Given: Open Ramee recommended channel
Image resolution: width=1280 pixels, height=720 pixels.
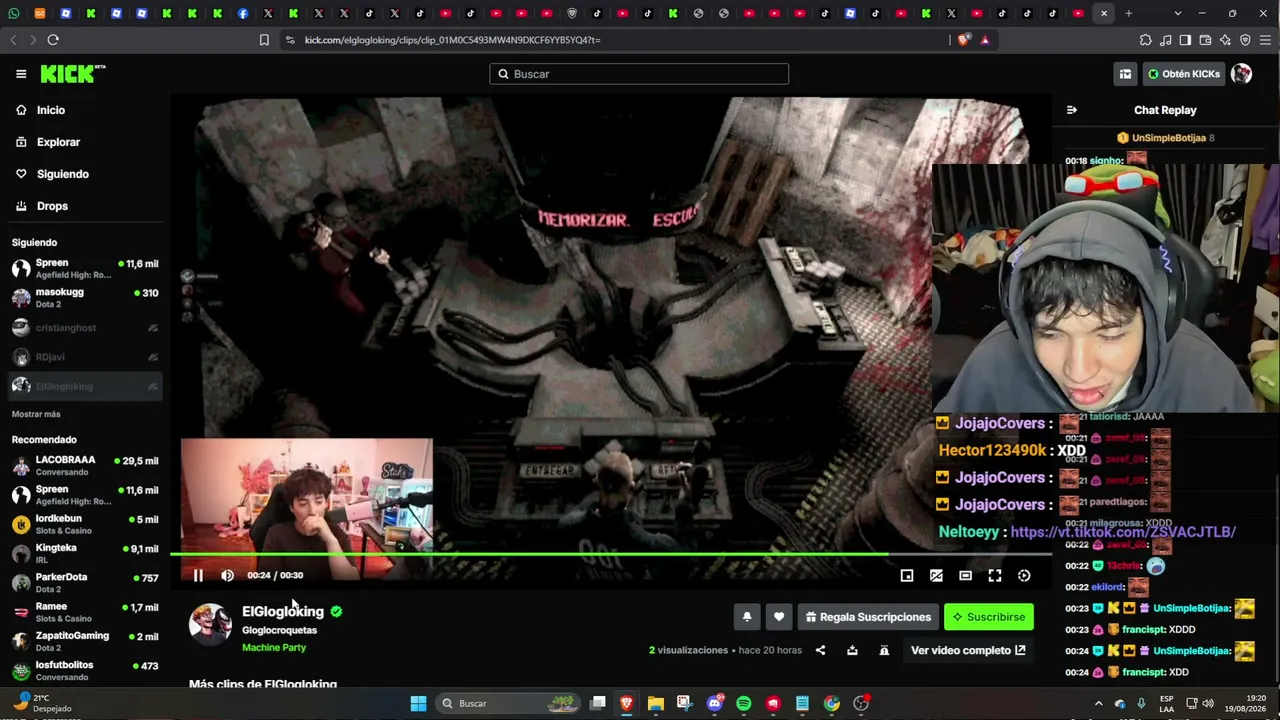Looking at the screenshot, I should 85,612.
